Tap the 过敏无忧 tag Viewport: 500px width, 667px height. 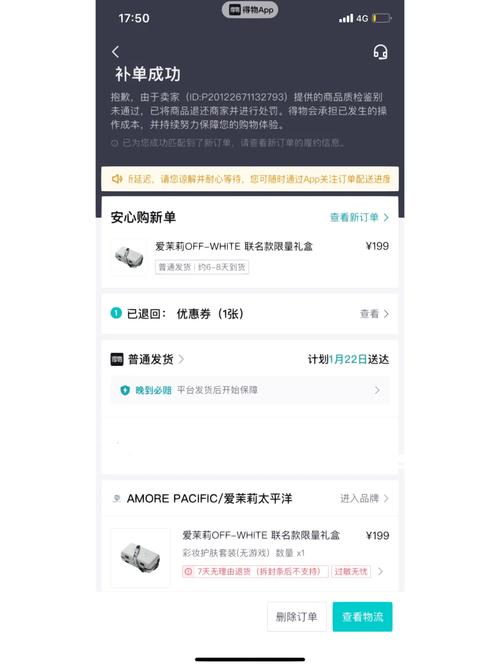[351, 571]
